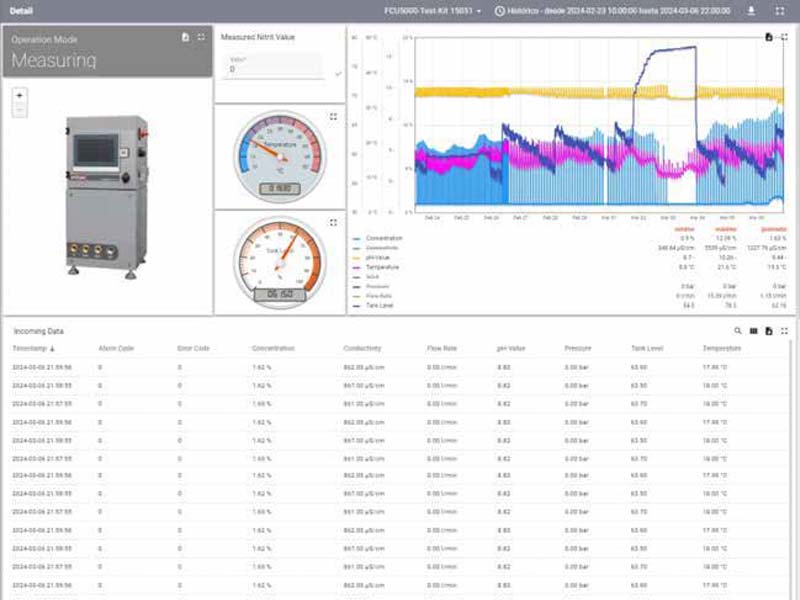Screen dimensions: 800x600
Task: Sort the table by Timestamp column
Action: click(33, 348)
